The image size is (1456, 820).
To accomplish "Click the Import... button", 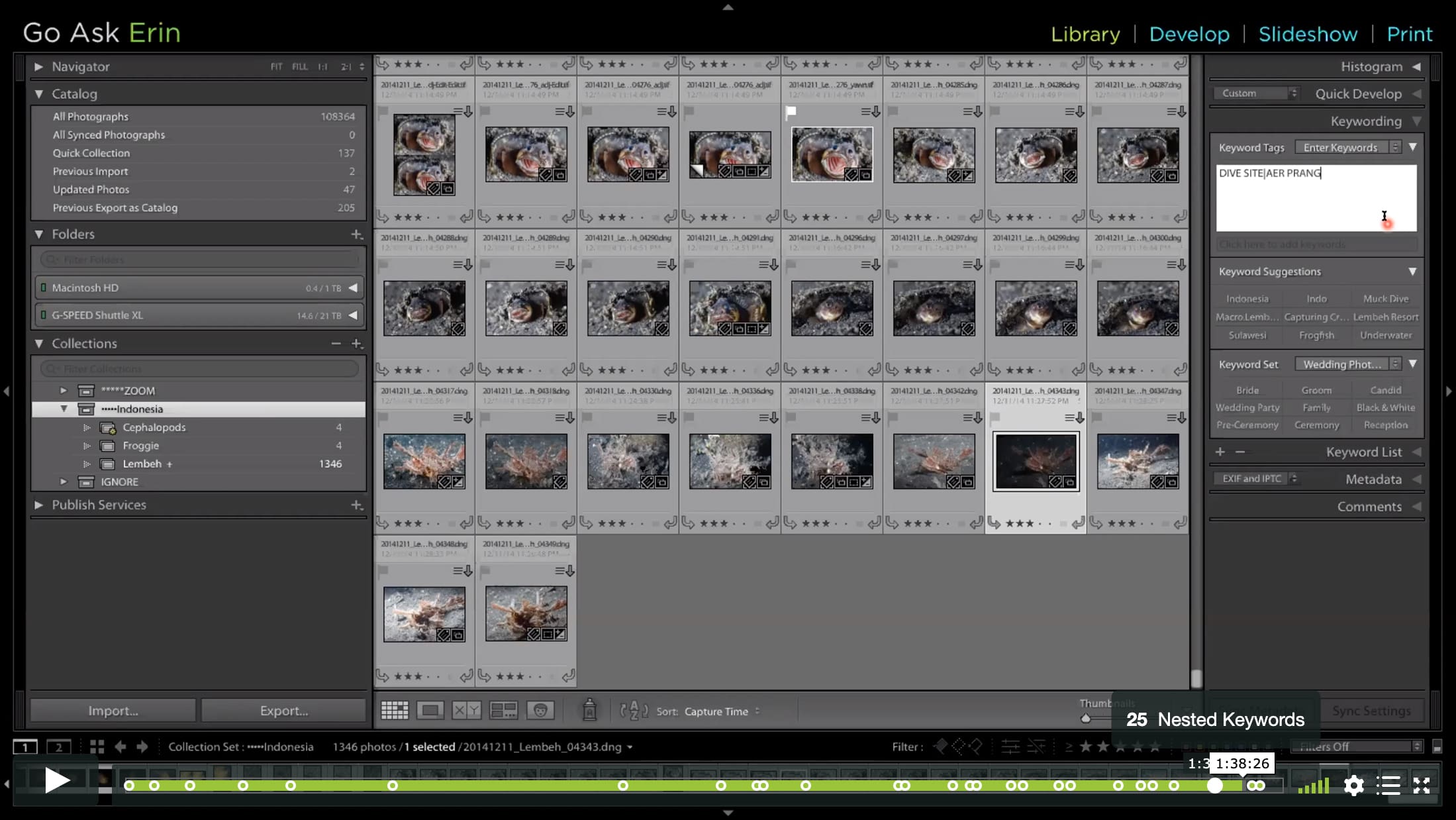I will click(x=113, y=711).
